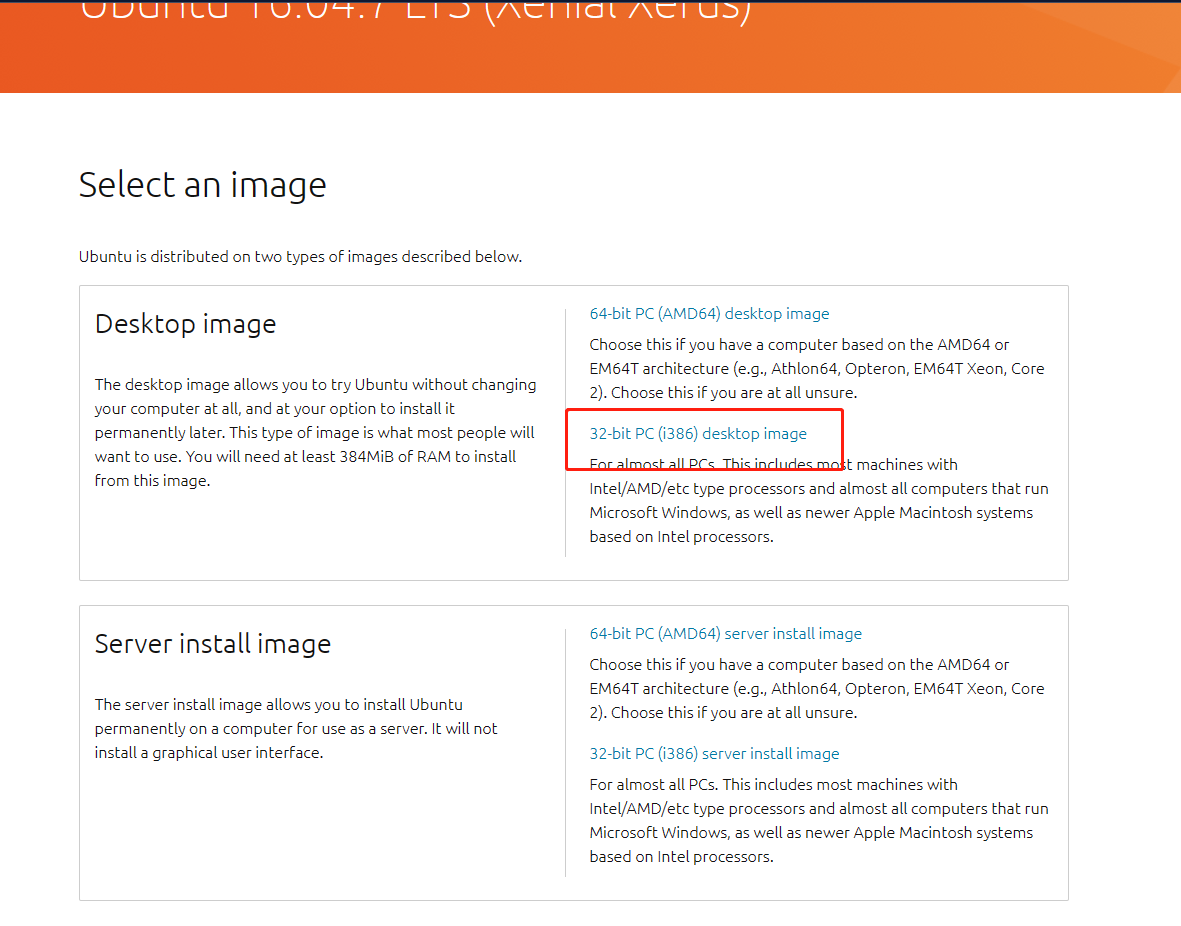The image size is (1181, 926).
Task: Click the 'Desktop image' section heading
Action: coord(185,324)
